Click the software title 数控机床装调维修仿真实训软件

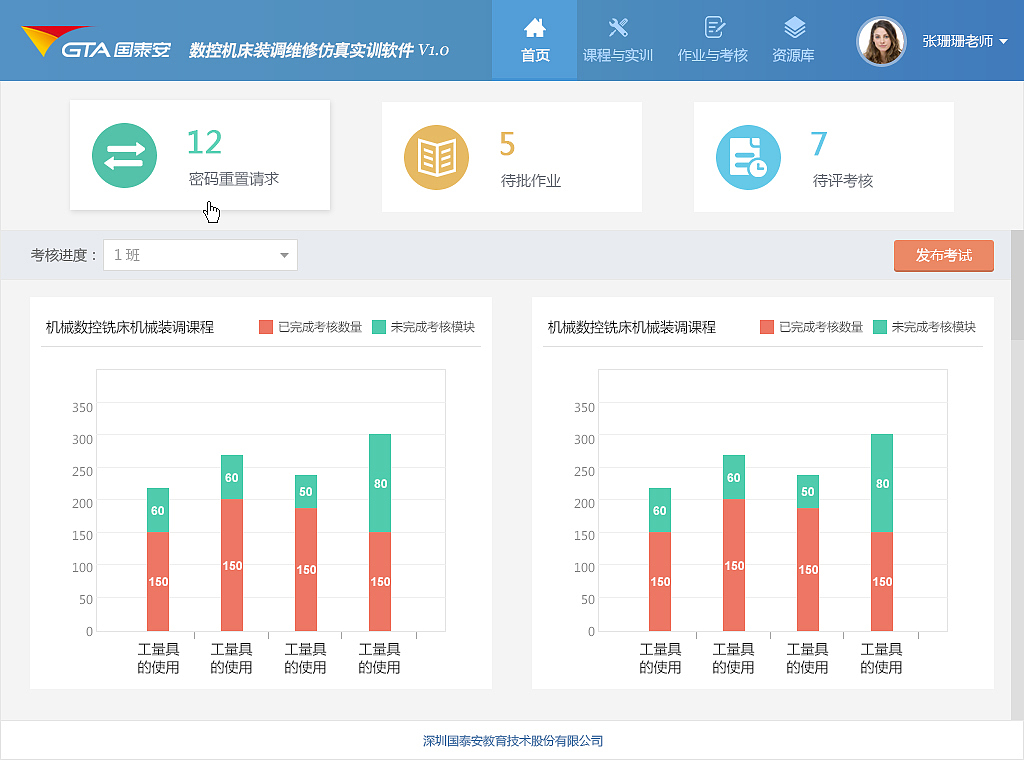[x=301, y=50]
